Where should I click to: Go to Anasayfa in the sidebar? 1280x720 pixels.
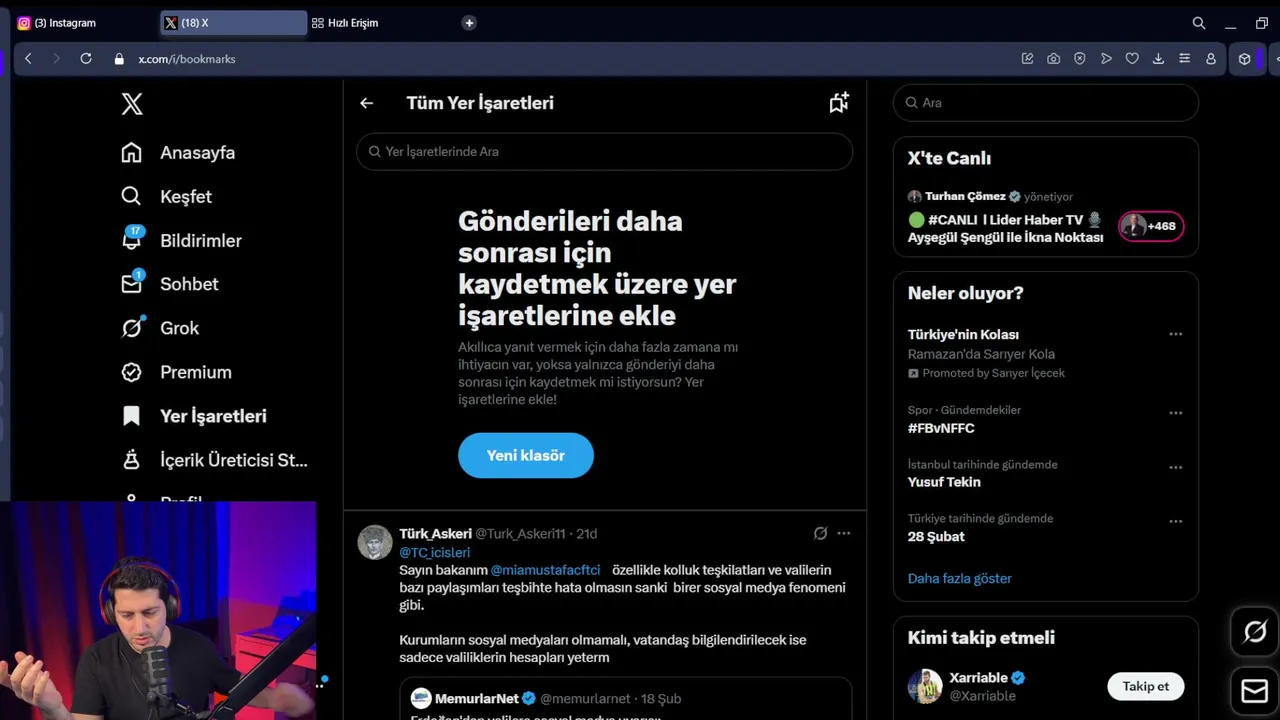[x=178, y=153]
